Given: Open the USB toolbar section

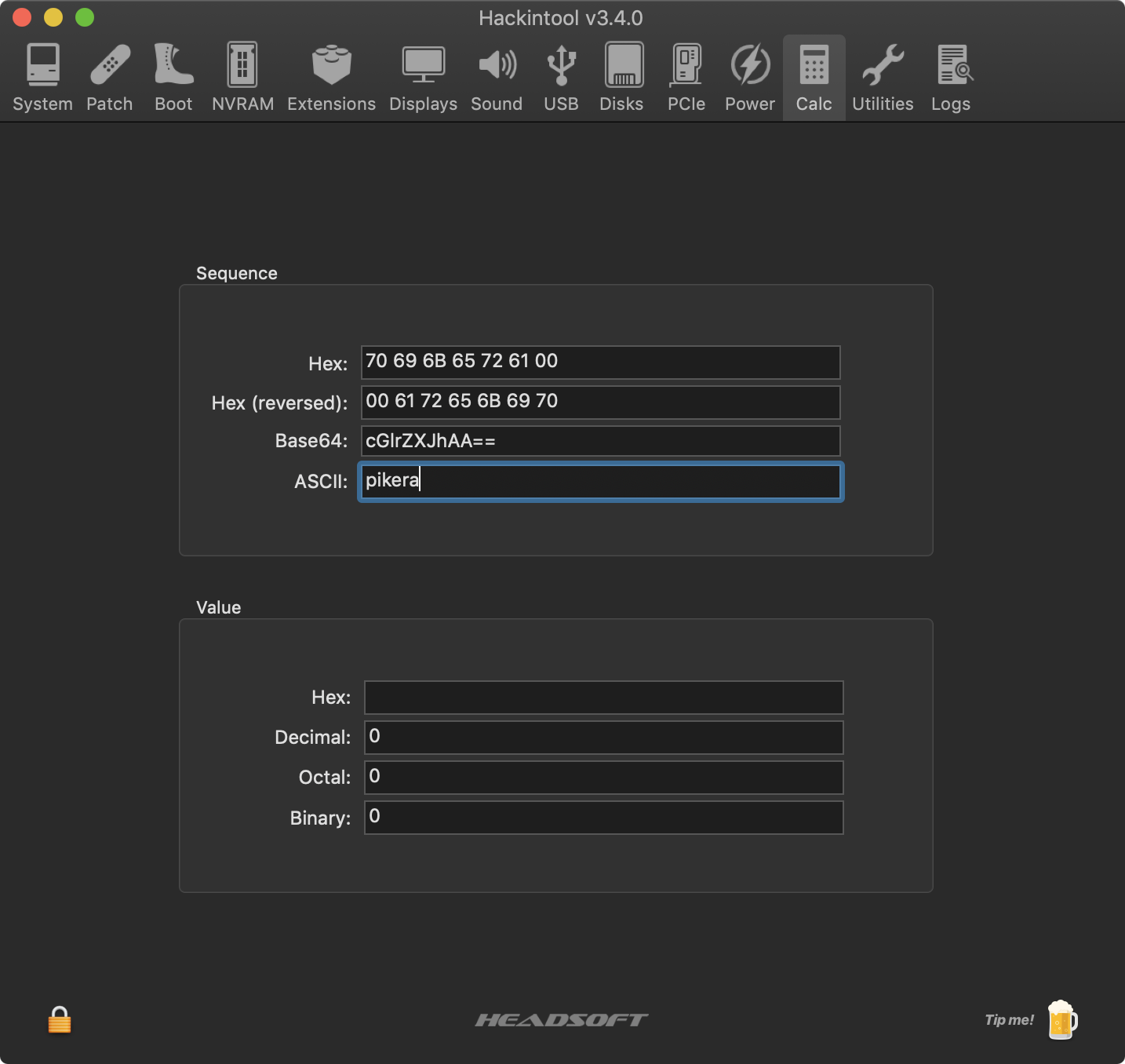Looking at the screenshot, I should pos(561,78).
